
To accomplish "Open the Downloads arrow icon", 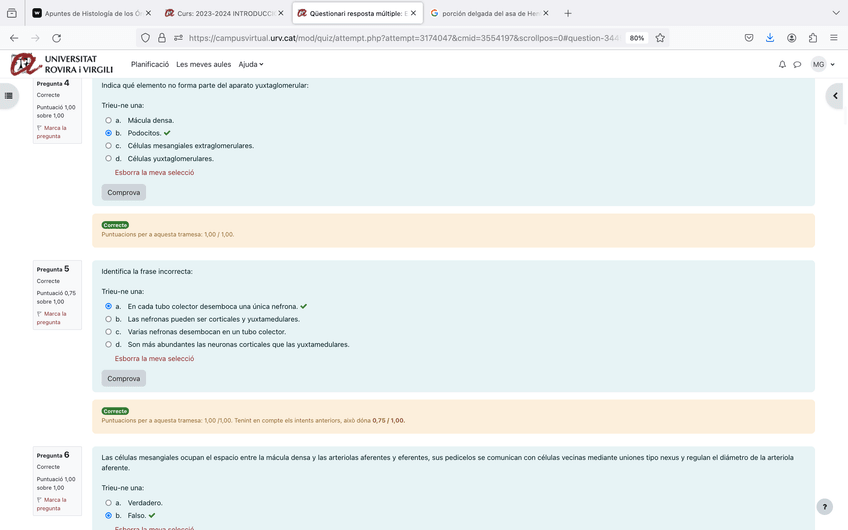I will (770, 38).
